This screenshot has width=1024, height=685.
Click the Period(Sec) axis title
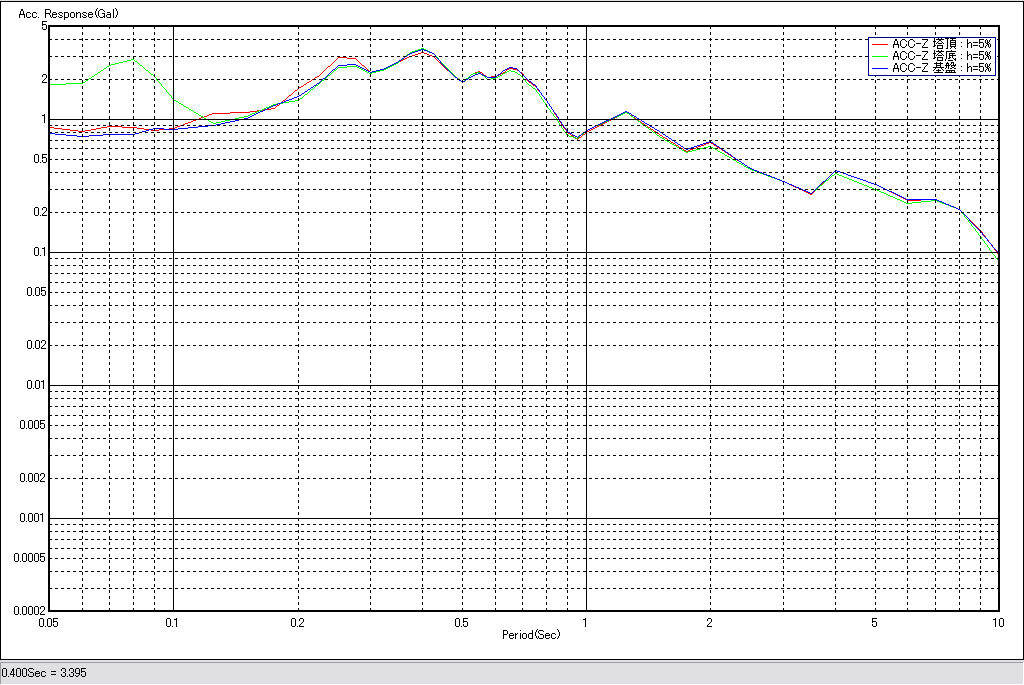(x=531, y=634)
